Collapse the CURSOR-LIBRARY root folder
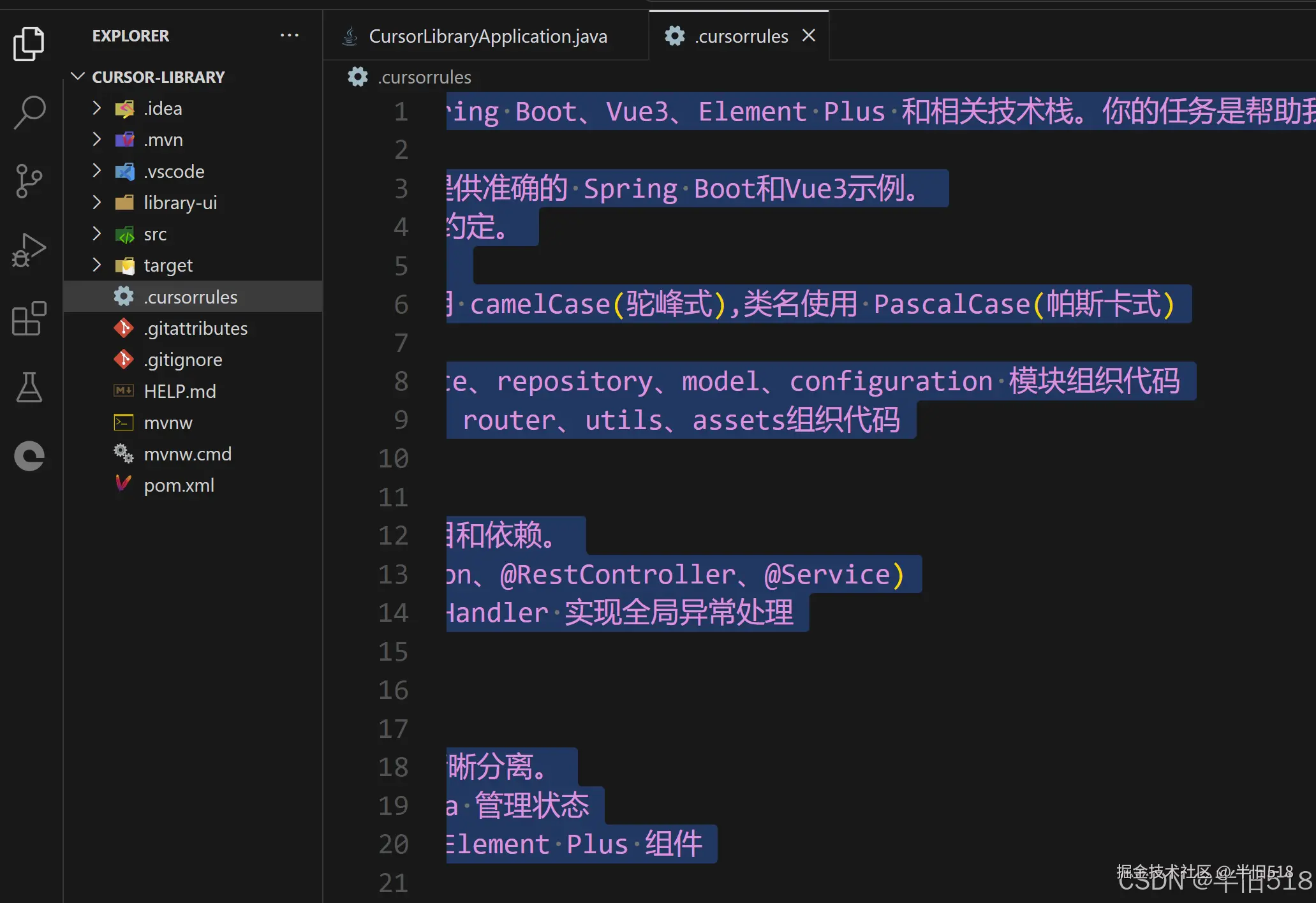Viewport: 1316px width, 903px height. click(x=78, y=77)
